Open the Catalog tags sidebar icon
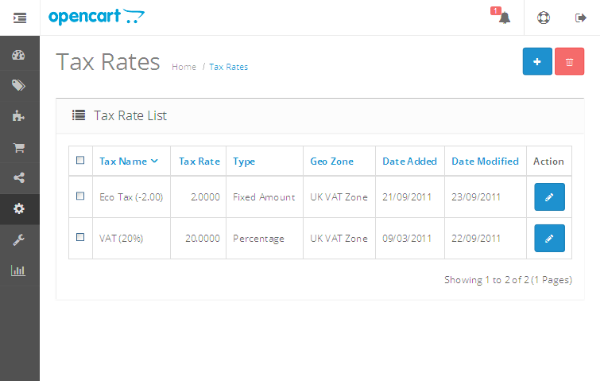 tap(18, 85)
